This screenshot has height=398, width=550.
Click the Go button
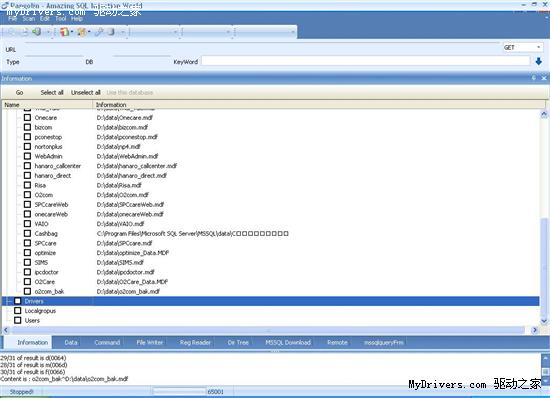(x=20, y=93)
